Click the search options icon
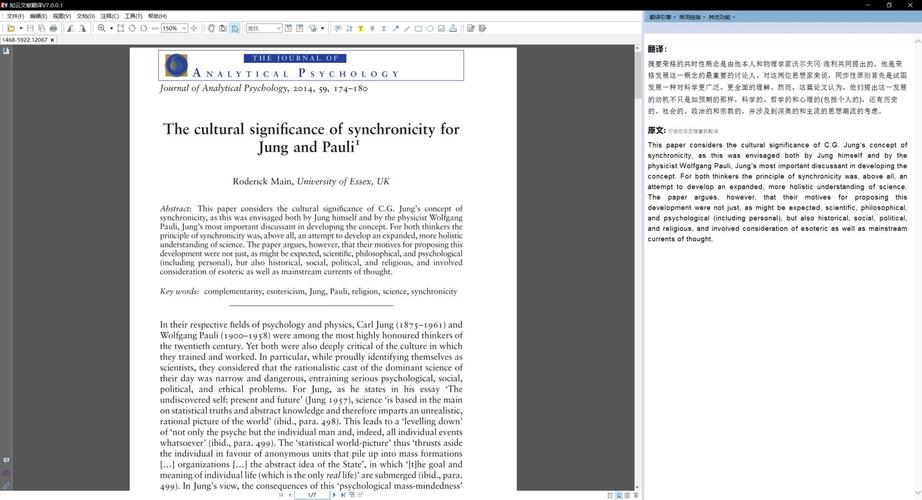922x500 pixels. click(x=313, y=28)
